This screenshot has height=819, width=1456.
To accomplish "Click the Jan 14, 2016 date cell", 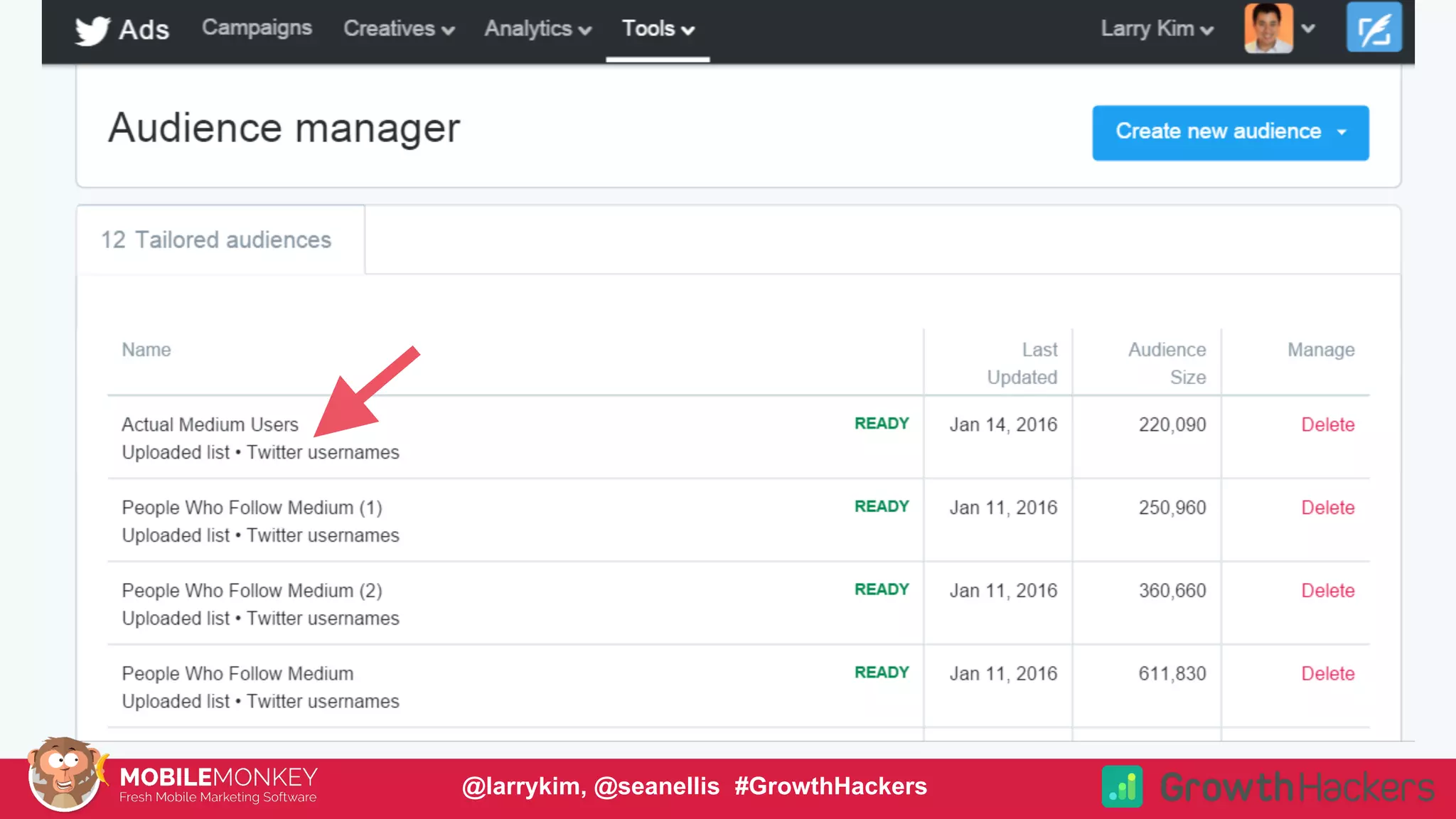I will click(x=1003, y=424).
